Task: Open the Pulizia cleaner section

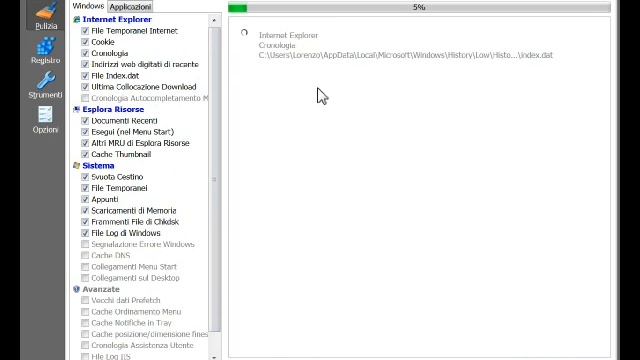Action: coord(46,16)
